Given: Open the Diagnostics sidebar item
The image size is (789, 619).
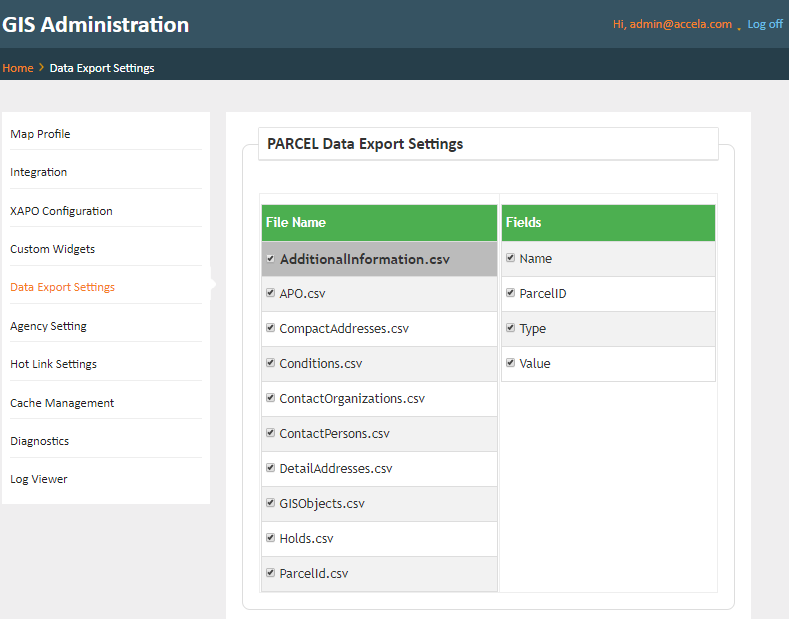Looking at the screenshot, I should click(39, 441).
